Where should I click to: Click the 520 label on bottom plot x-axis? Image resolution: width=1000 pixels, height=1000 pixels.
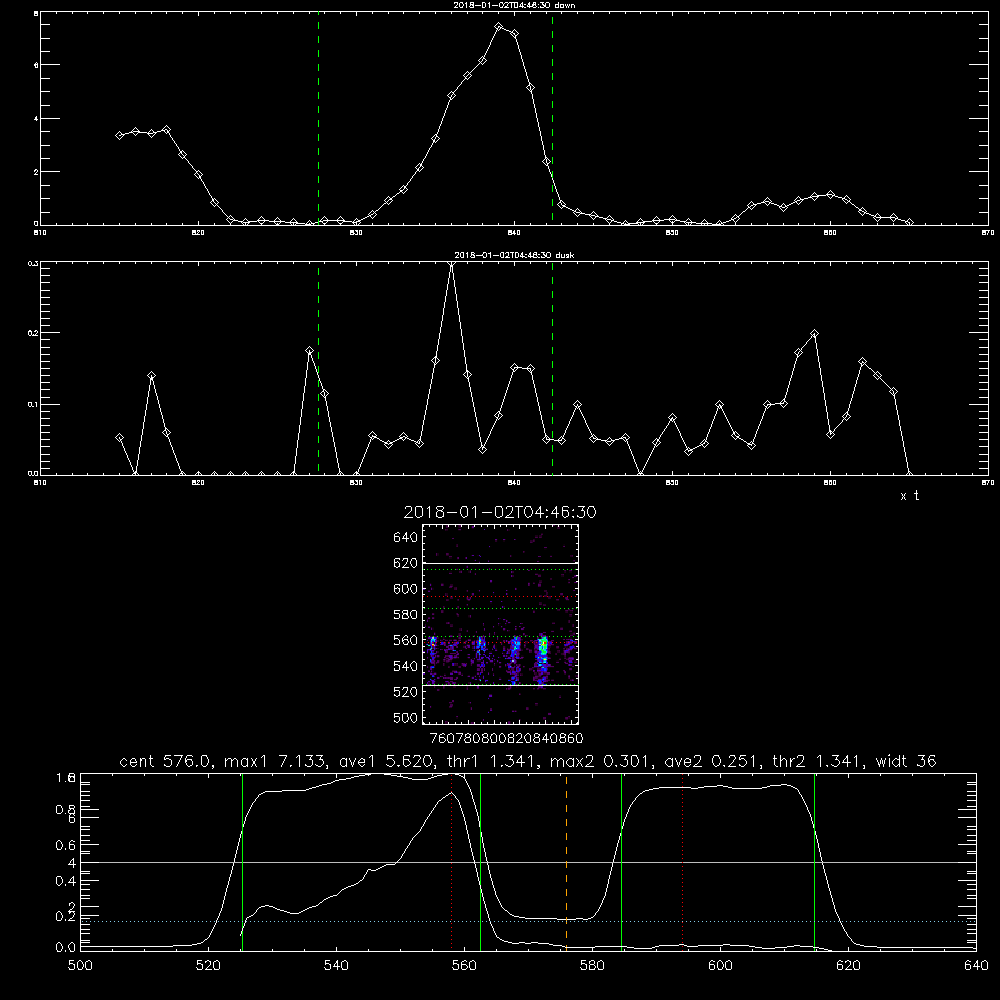pyautogui.click(x=208, y=965)
